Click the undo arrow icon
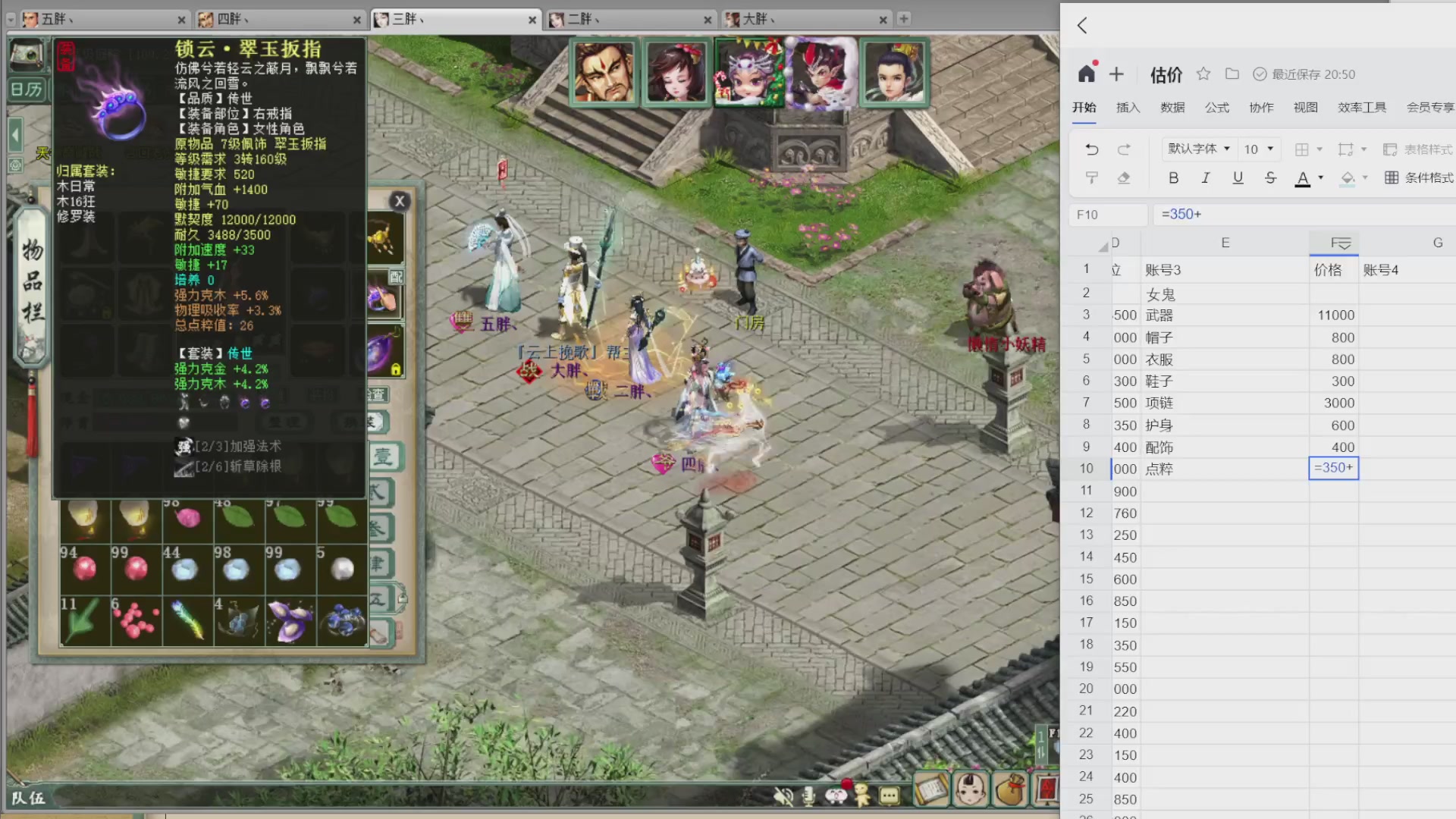1456x819 pixels. pyautogui.click(x=1092, y=149)
